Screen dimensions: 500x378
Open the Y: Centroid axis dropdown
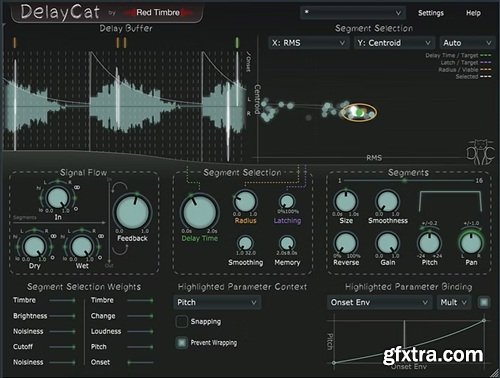point(394,43)
